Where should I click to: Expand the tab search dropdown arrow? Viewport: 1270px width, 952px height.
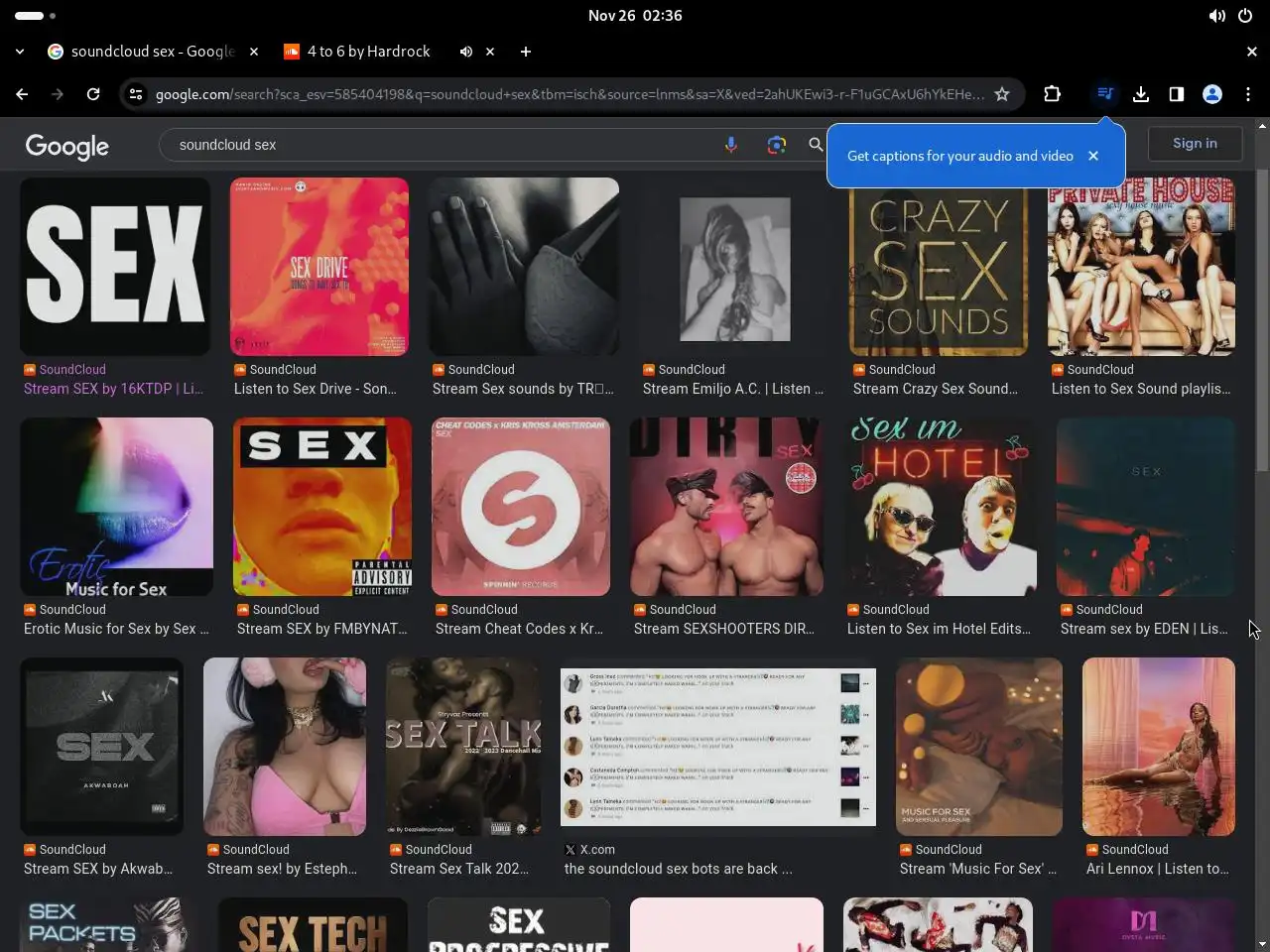click(x=20, y=52)
